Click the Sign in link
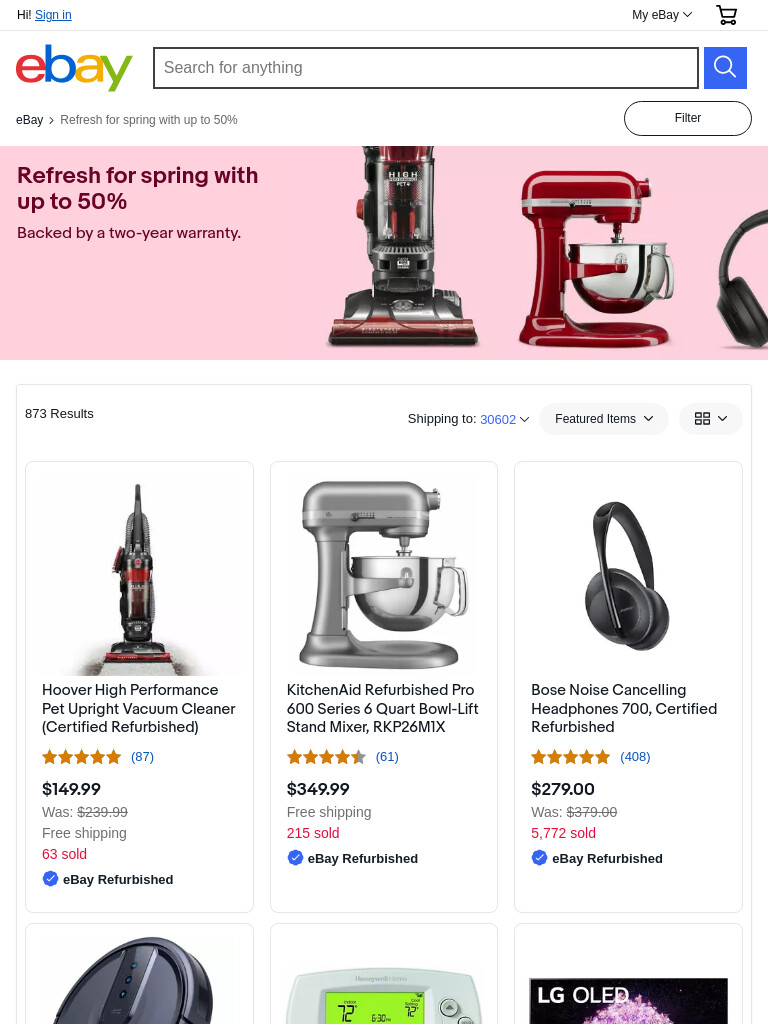The width and height of the screenshot is (768, 1024). tap(53, 14)
